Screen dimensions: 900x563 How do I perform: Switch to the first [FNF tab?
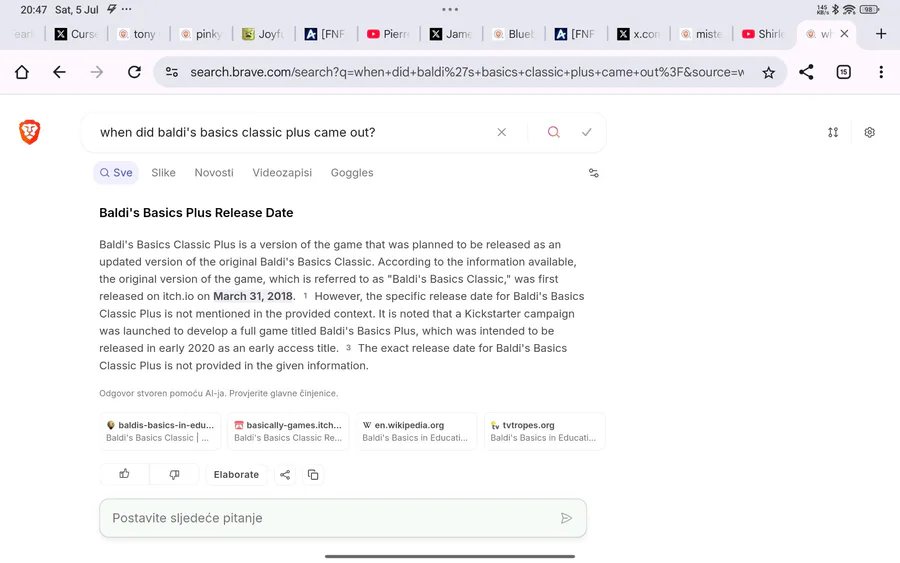[325, 34]
